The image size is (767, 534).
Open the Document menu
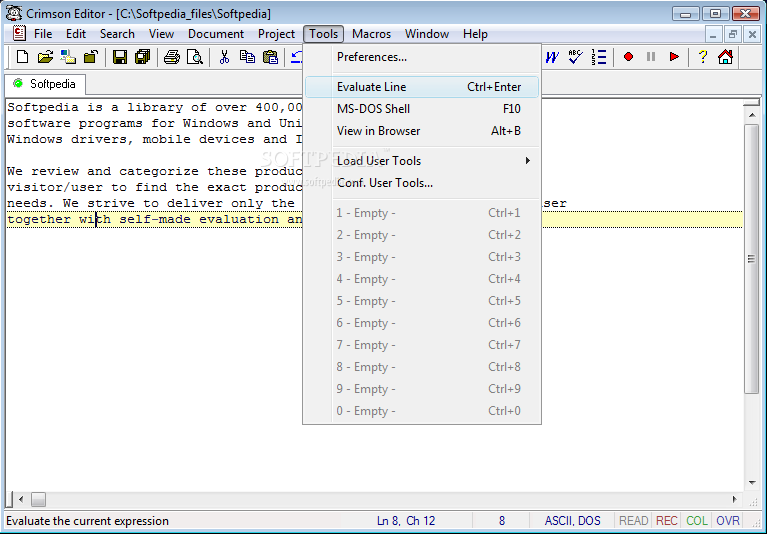pos(216,34)
